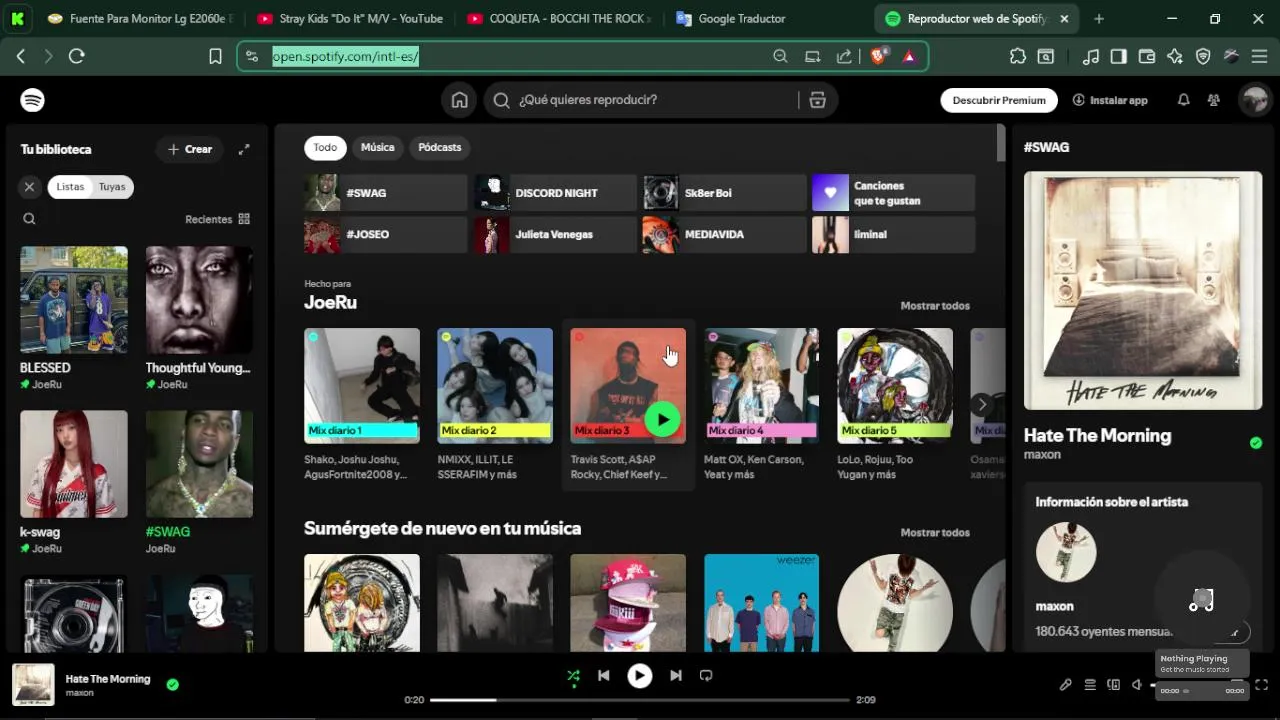Screen dimensions: 1280x720
Task: Open Connect to a device icon
Action: coord(1114,685)
